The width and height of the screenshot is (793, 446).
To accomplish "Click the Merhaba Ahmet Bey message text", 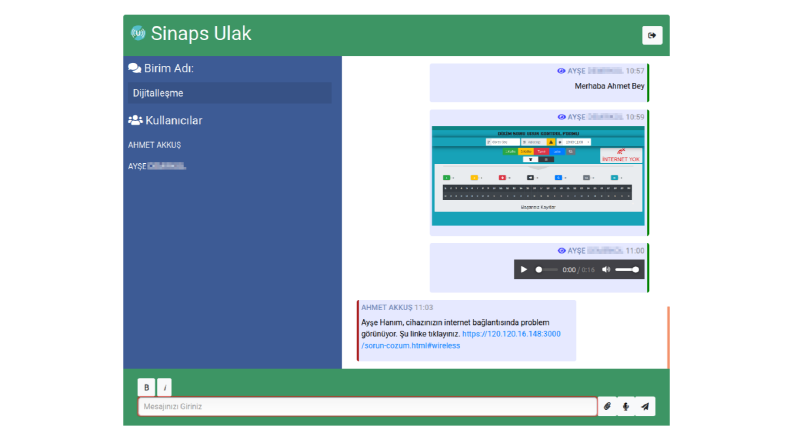I will click(609, 86).
